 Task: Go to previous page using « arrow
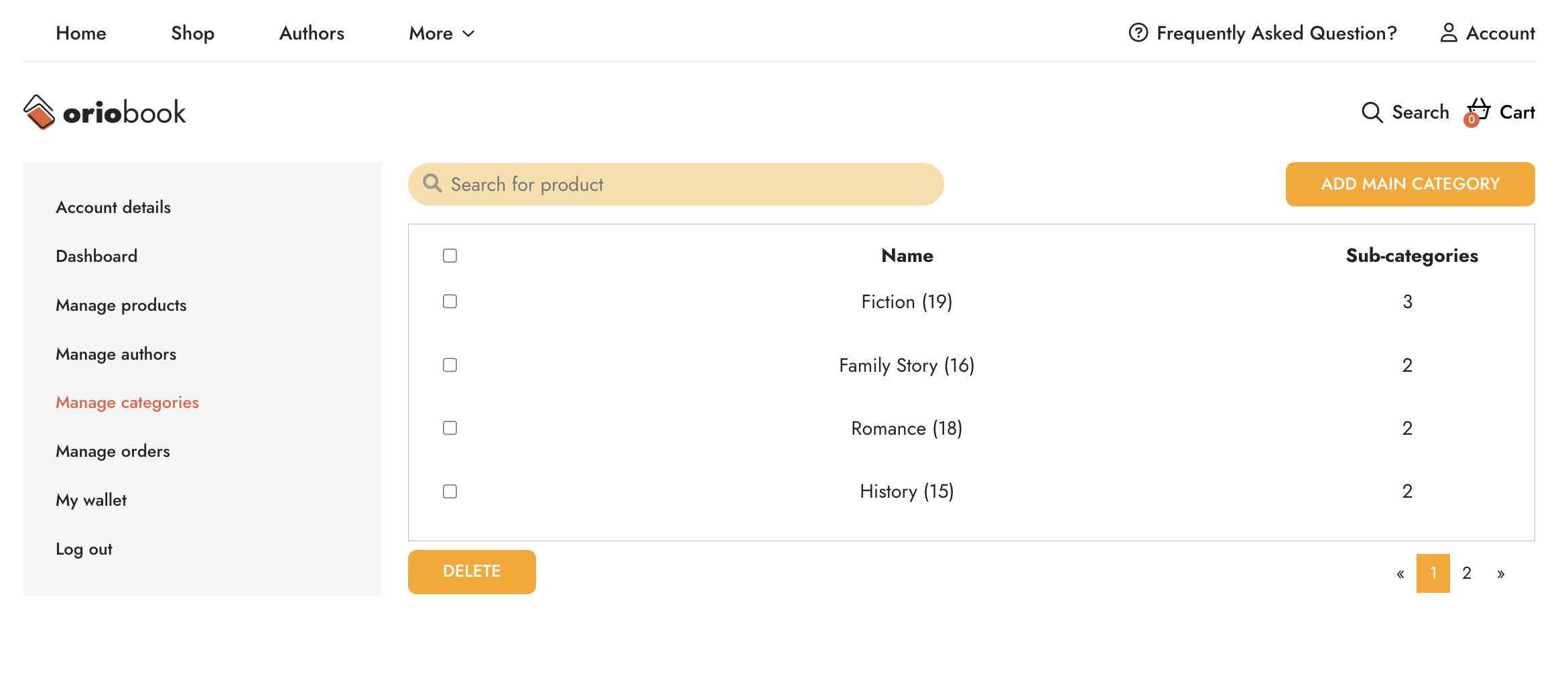tap(1400, 573)
